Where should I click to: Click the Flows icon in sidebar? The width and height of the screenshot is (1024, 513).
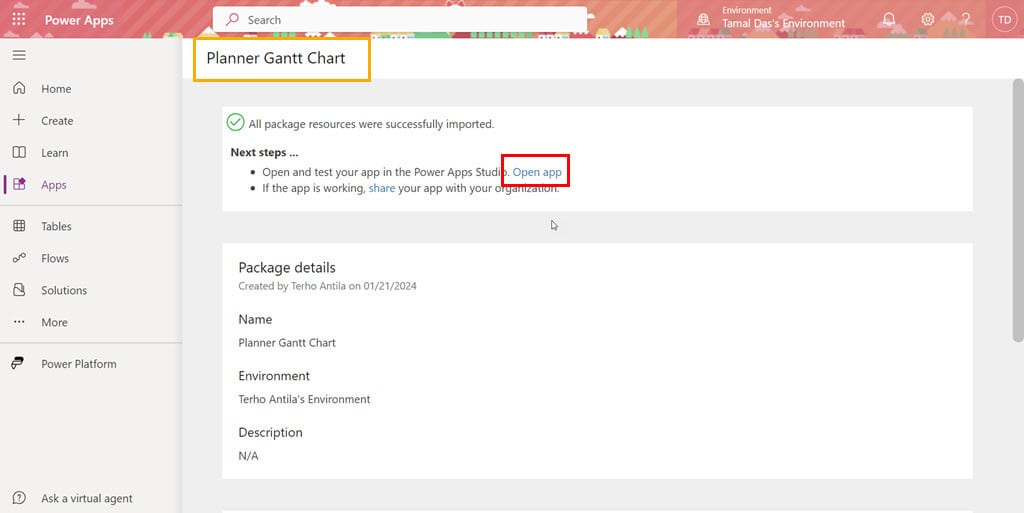(19, 258)
